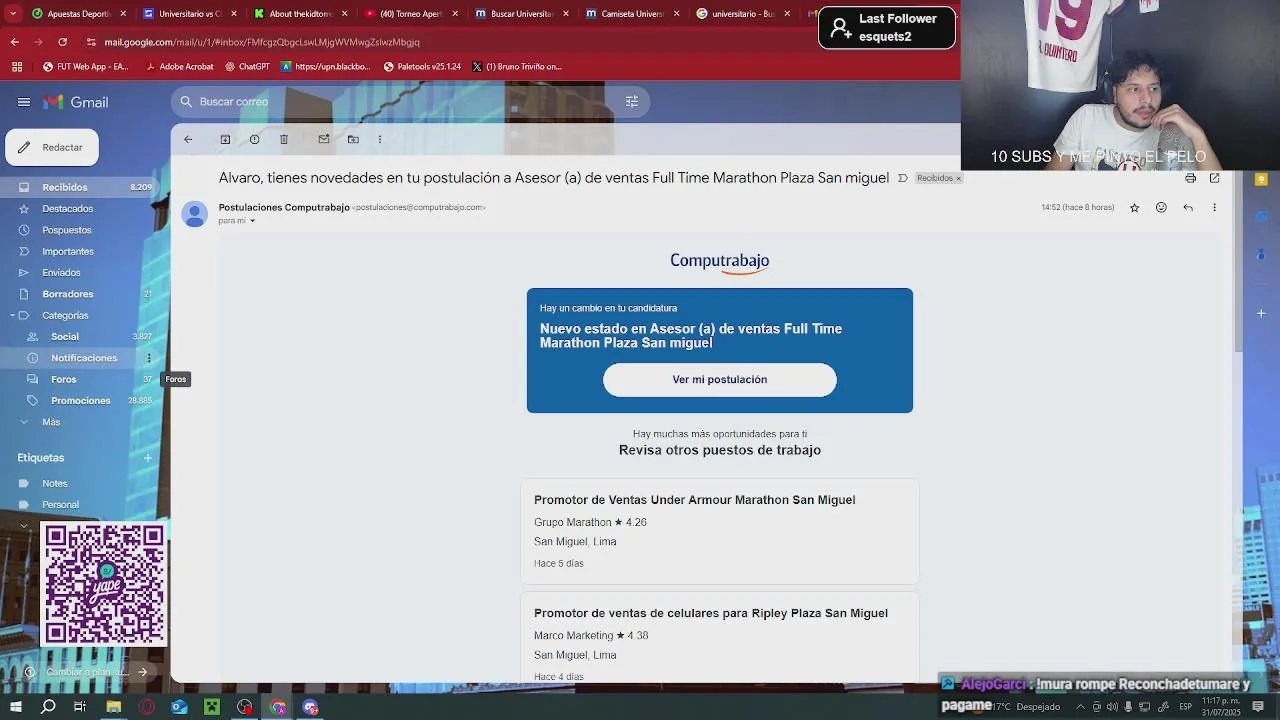Open Outlook from the taskbar
This screenshot has height=720, width=1280.
pyautogui.click(x=179, y=707)
